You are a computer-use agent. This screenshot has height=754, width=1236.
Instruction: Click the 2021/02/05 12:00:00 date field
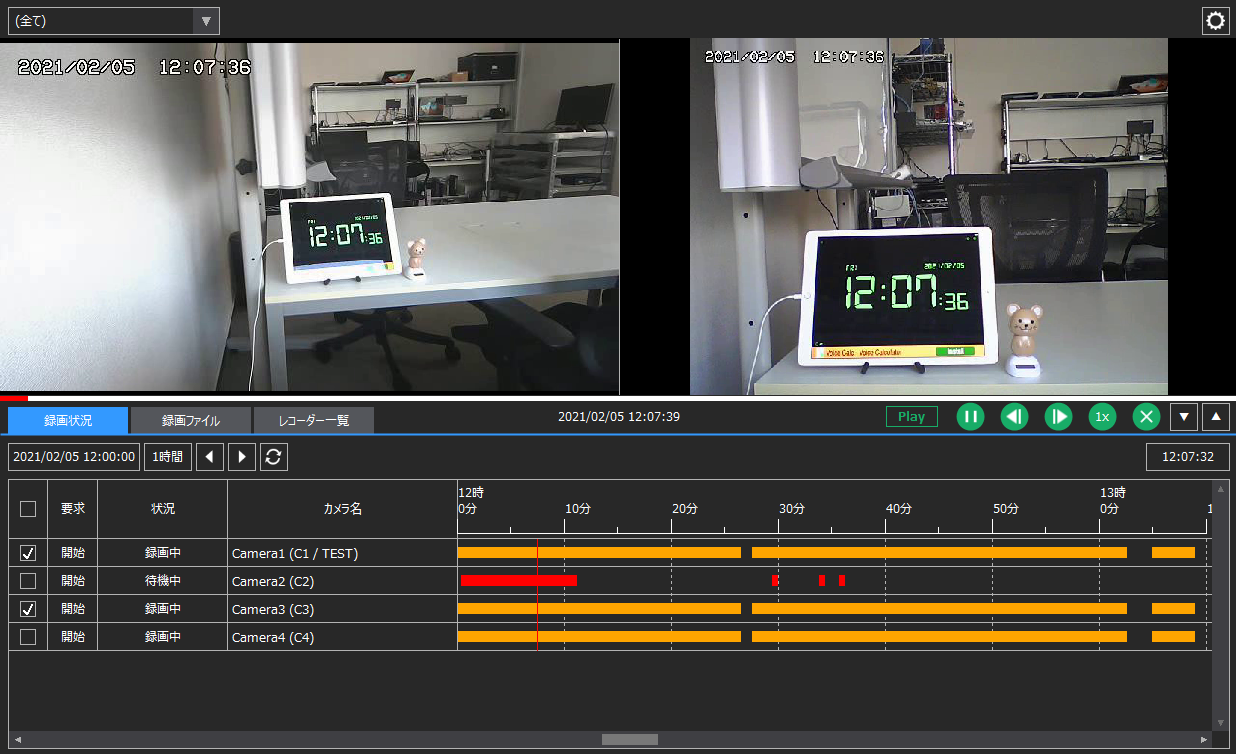[73, 457]
